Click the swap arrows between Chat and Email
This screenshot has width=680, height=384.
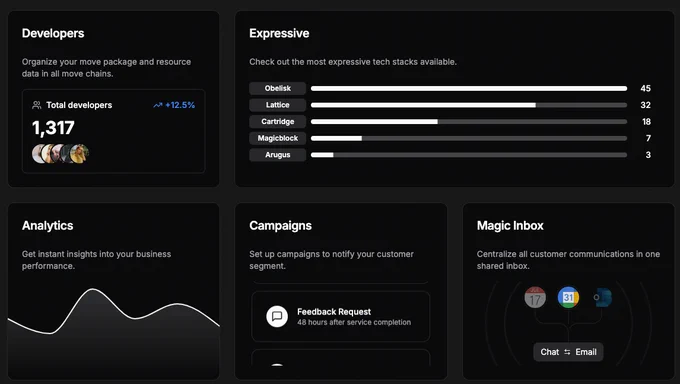pyautogui.click(x=567, y=352)
